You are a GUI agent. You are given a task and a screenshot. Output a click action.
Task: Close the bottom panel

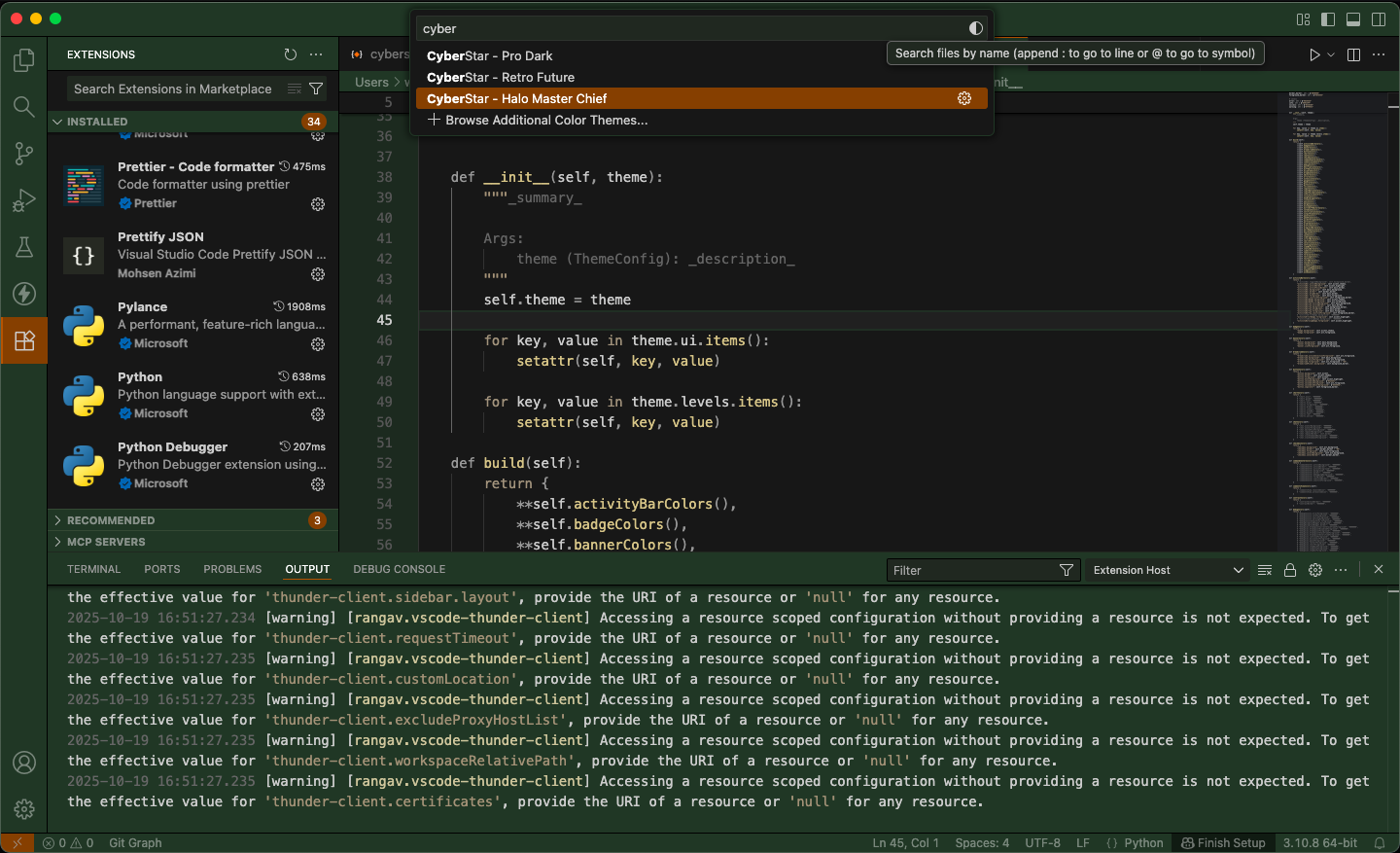[x=1379, y=570]
